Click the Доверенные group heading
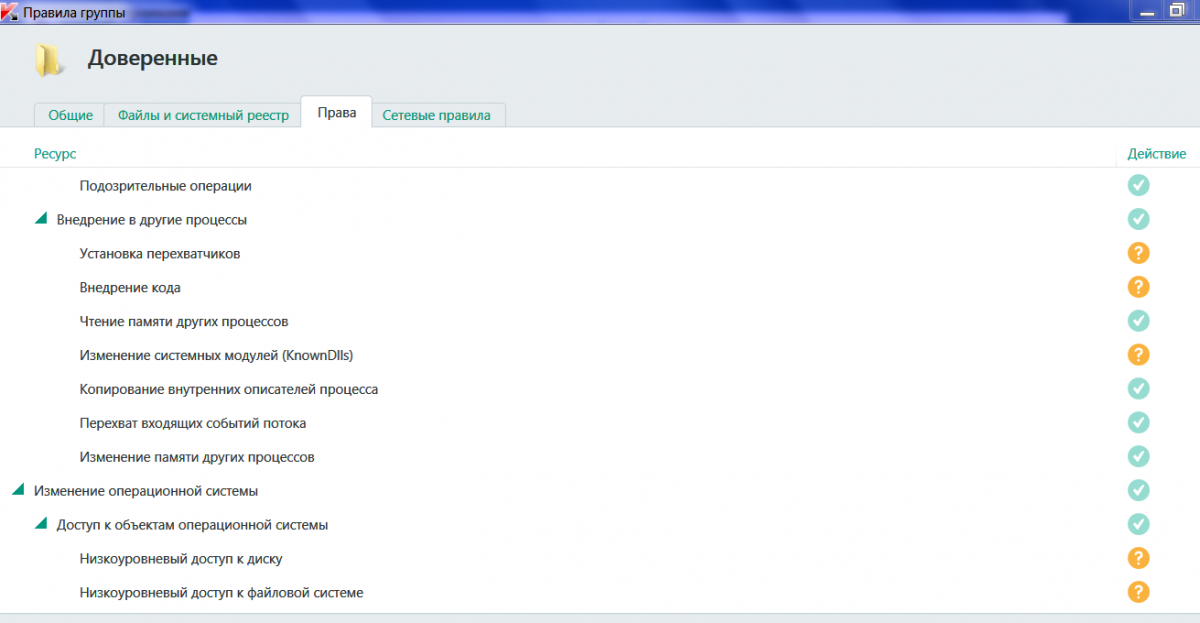This screenshot has height=623, width=1200. pos(153,58)
